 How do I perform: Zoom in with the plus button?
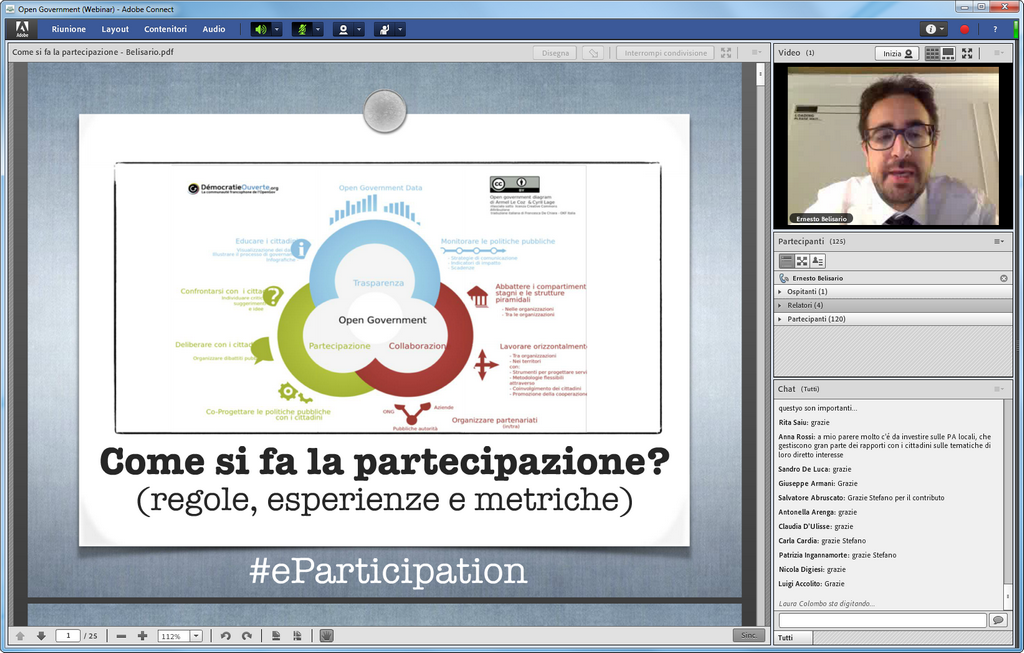pyautogui.click(x=142, y=636)
